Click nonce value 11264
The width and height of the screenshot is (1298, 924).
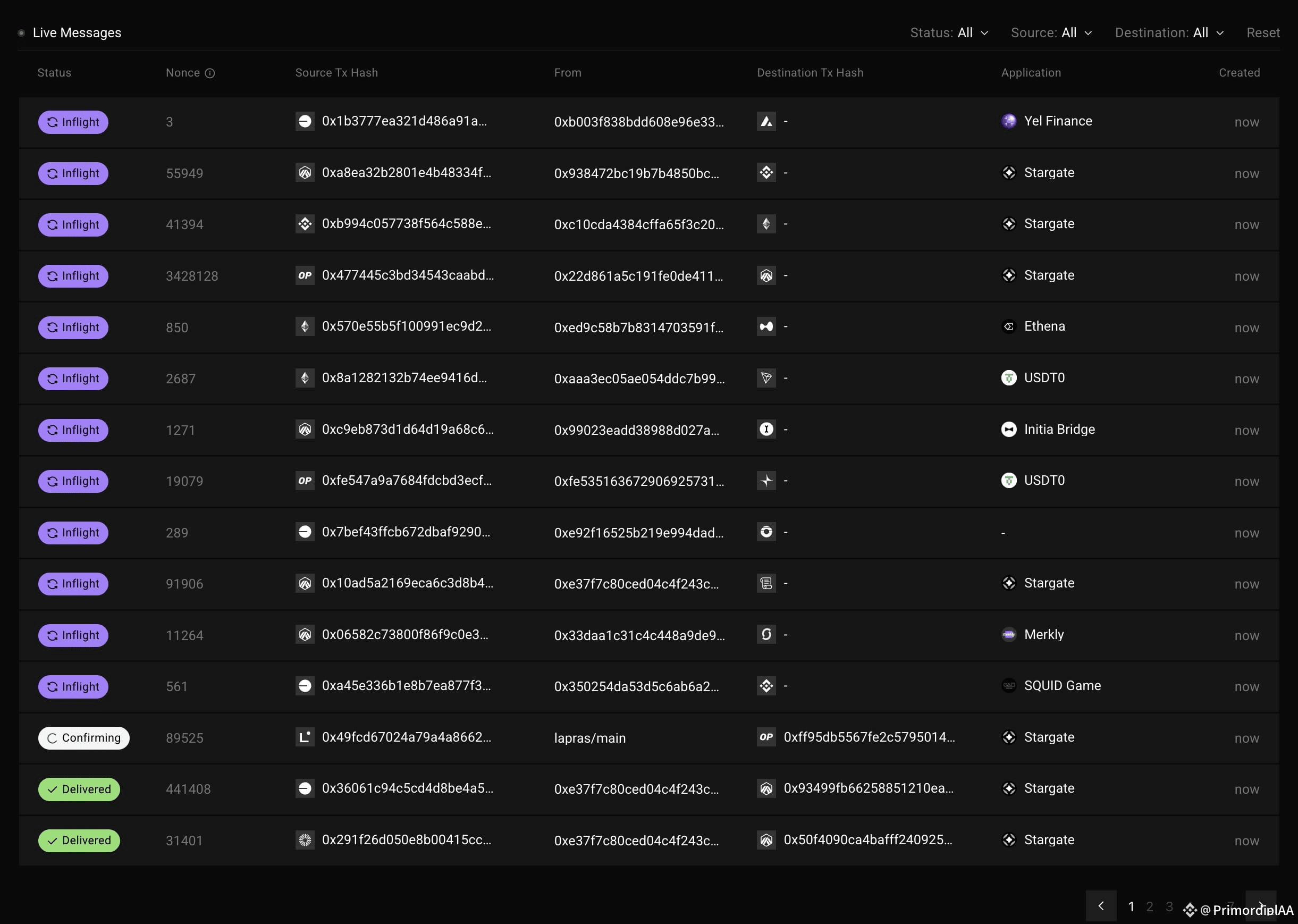(184, 635)
